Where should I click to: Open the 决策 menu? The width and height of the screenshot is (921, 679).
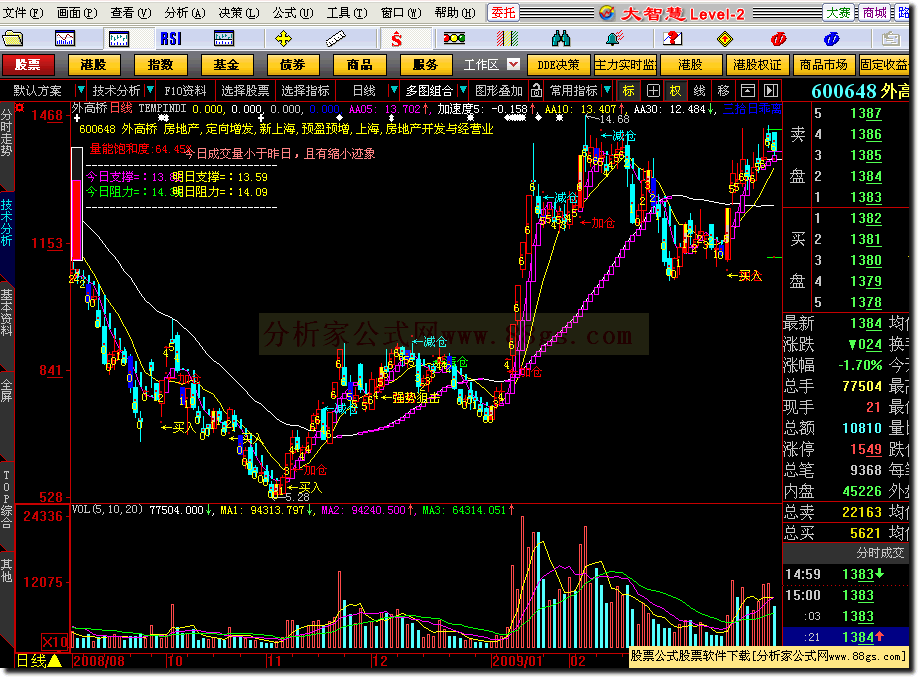pos(238,12)
